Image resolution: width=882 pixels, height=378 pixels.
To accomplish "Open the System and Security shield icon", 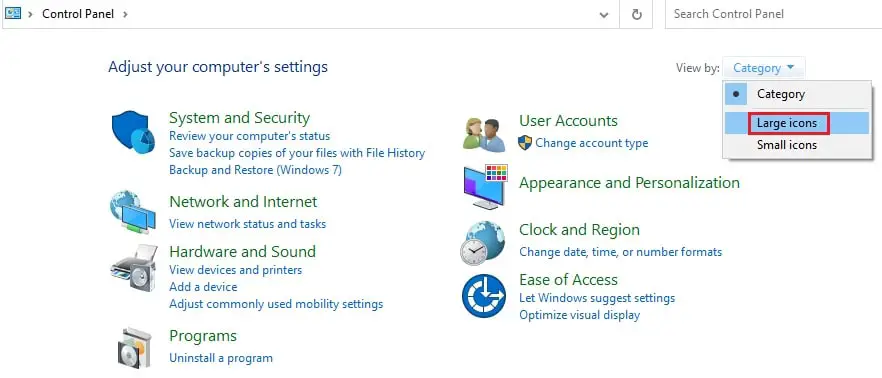I will 133,132.
